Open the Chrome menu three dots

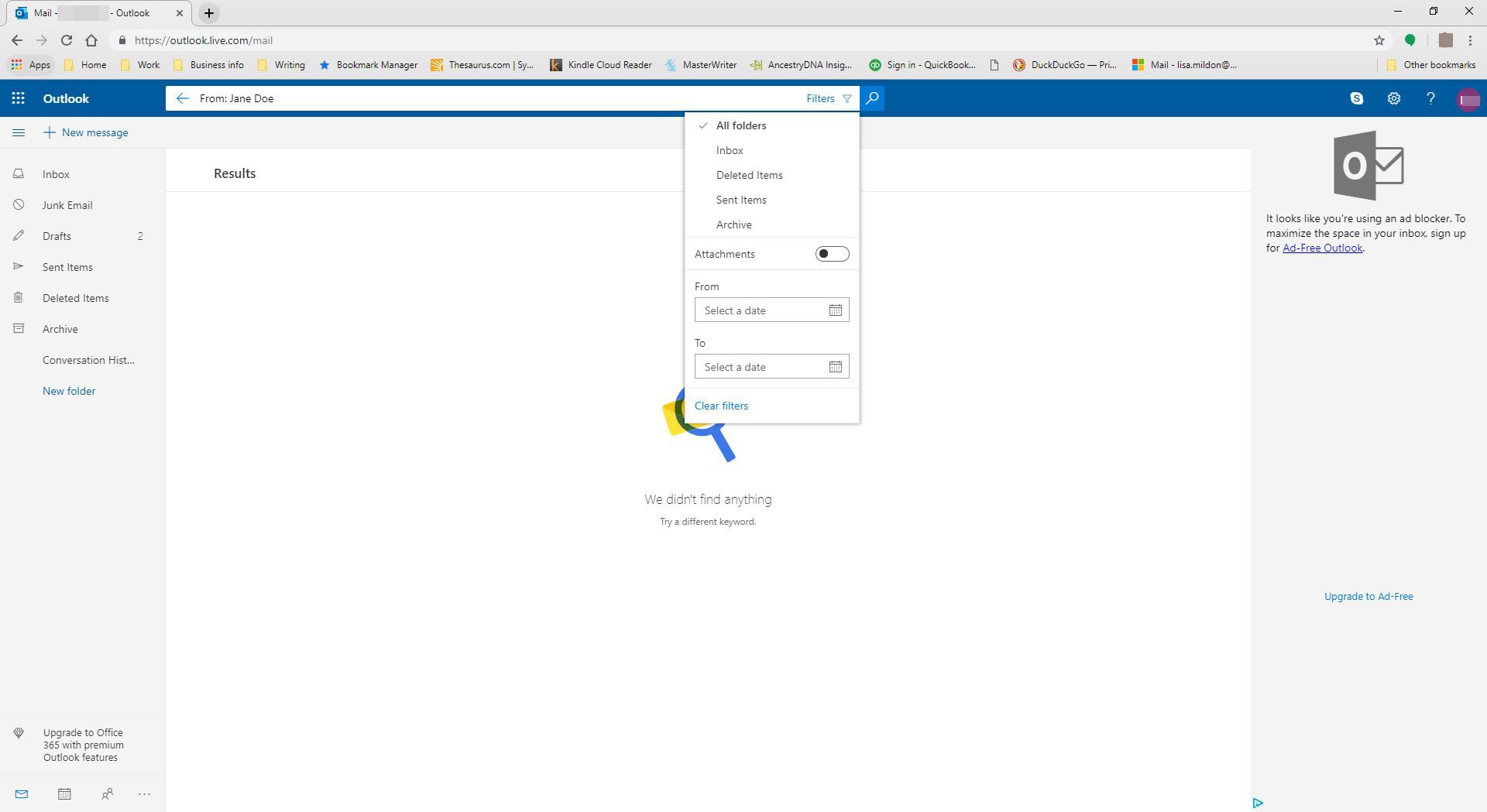tap(1470, 40)
